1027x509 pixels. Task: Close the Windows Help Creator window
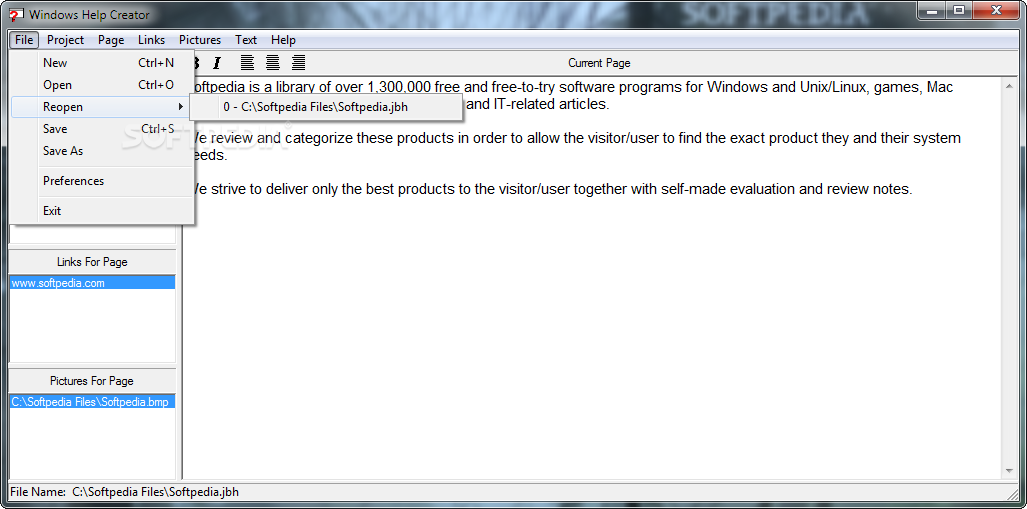(x=996, y=11)
